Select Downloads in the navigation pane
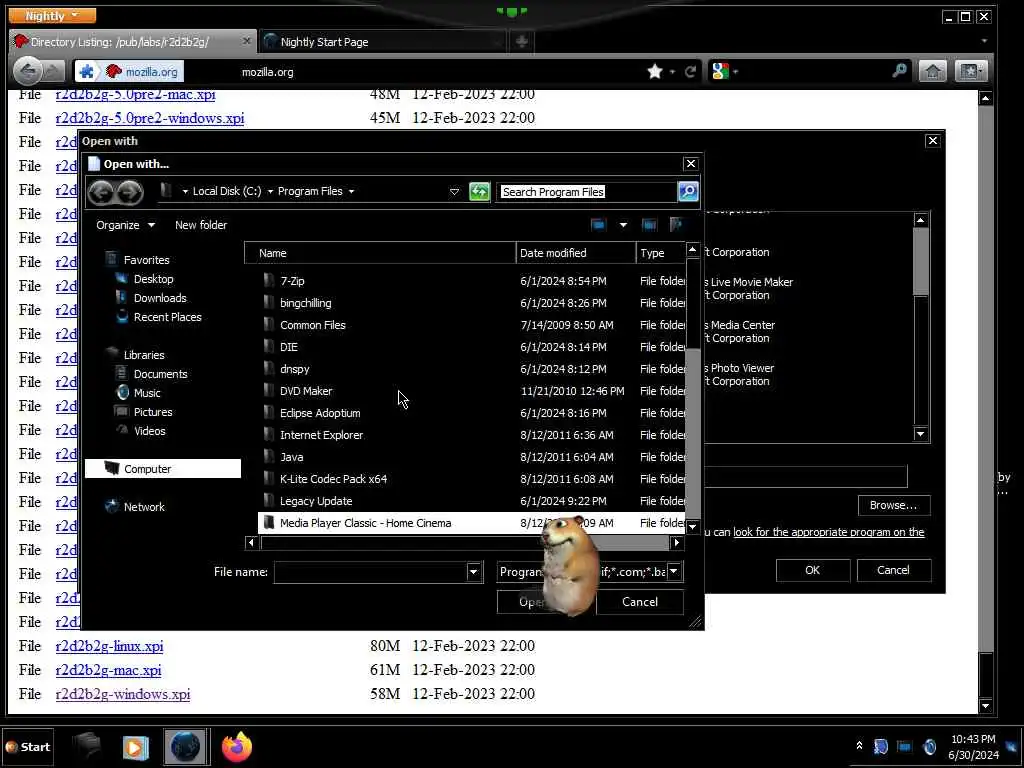The image size is (1024, 768). pyautogui.click(x=160, y=298)
